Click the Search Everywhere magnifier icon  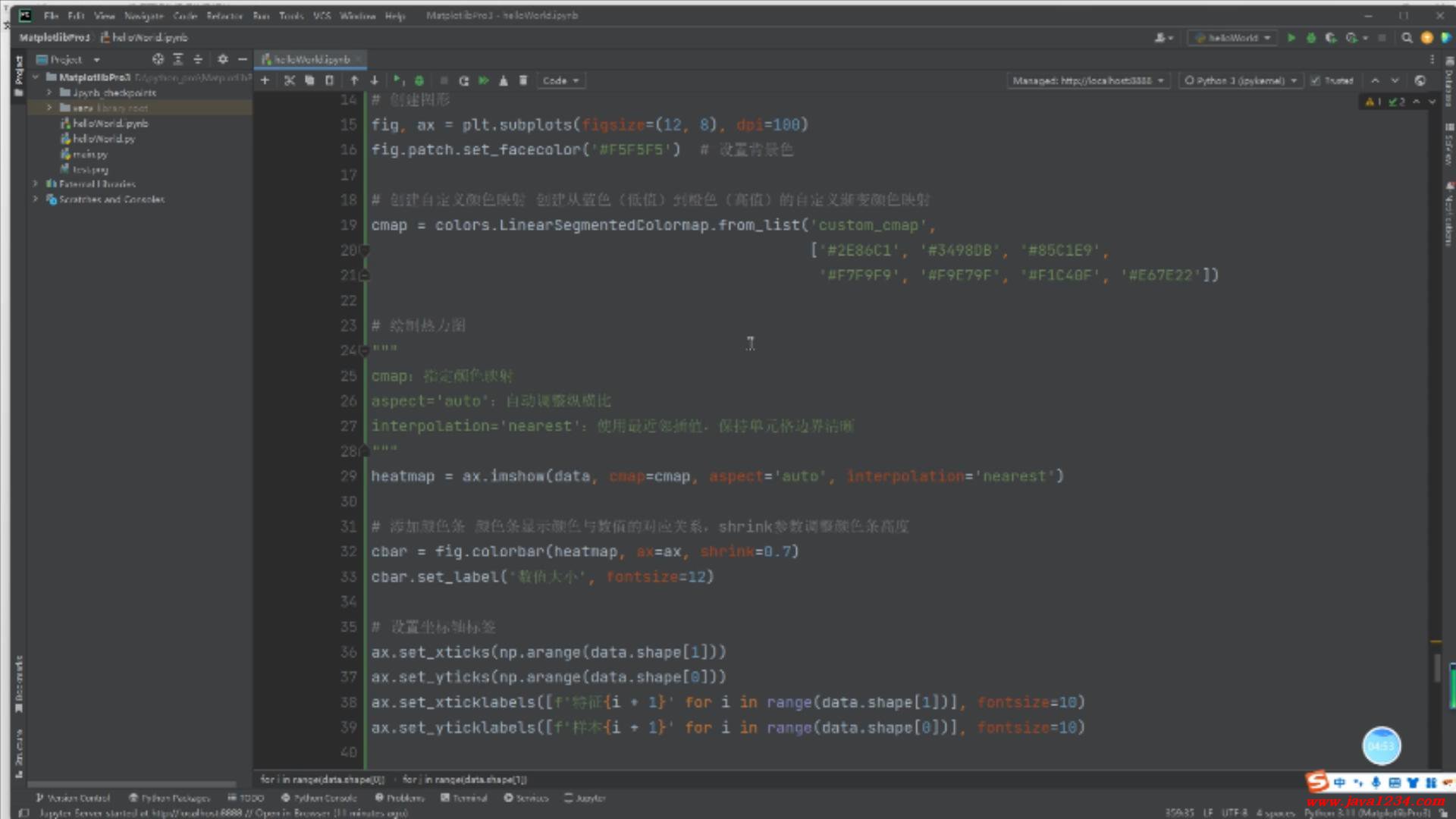point(1407,37)
